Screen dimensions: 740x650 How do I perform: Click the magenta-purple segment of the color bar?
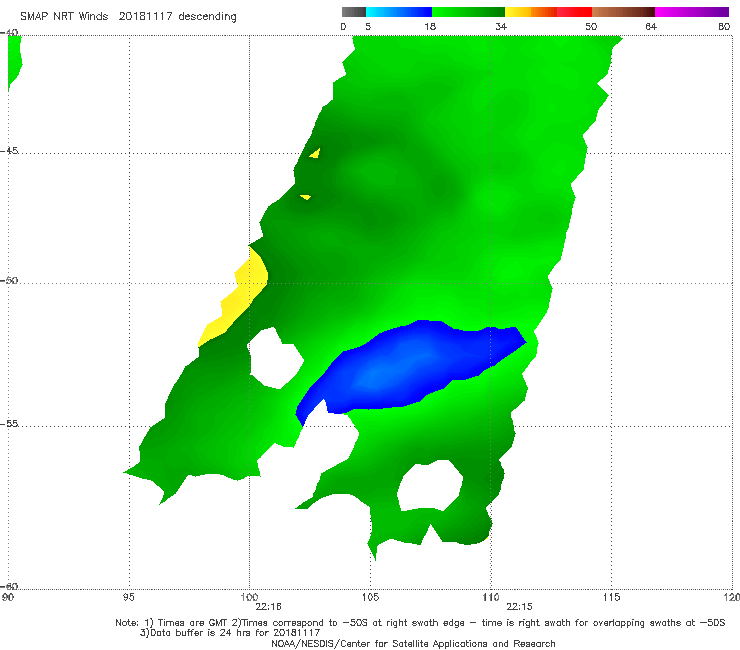pyautogui.click(x=692, y=12)
